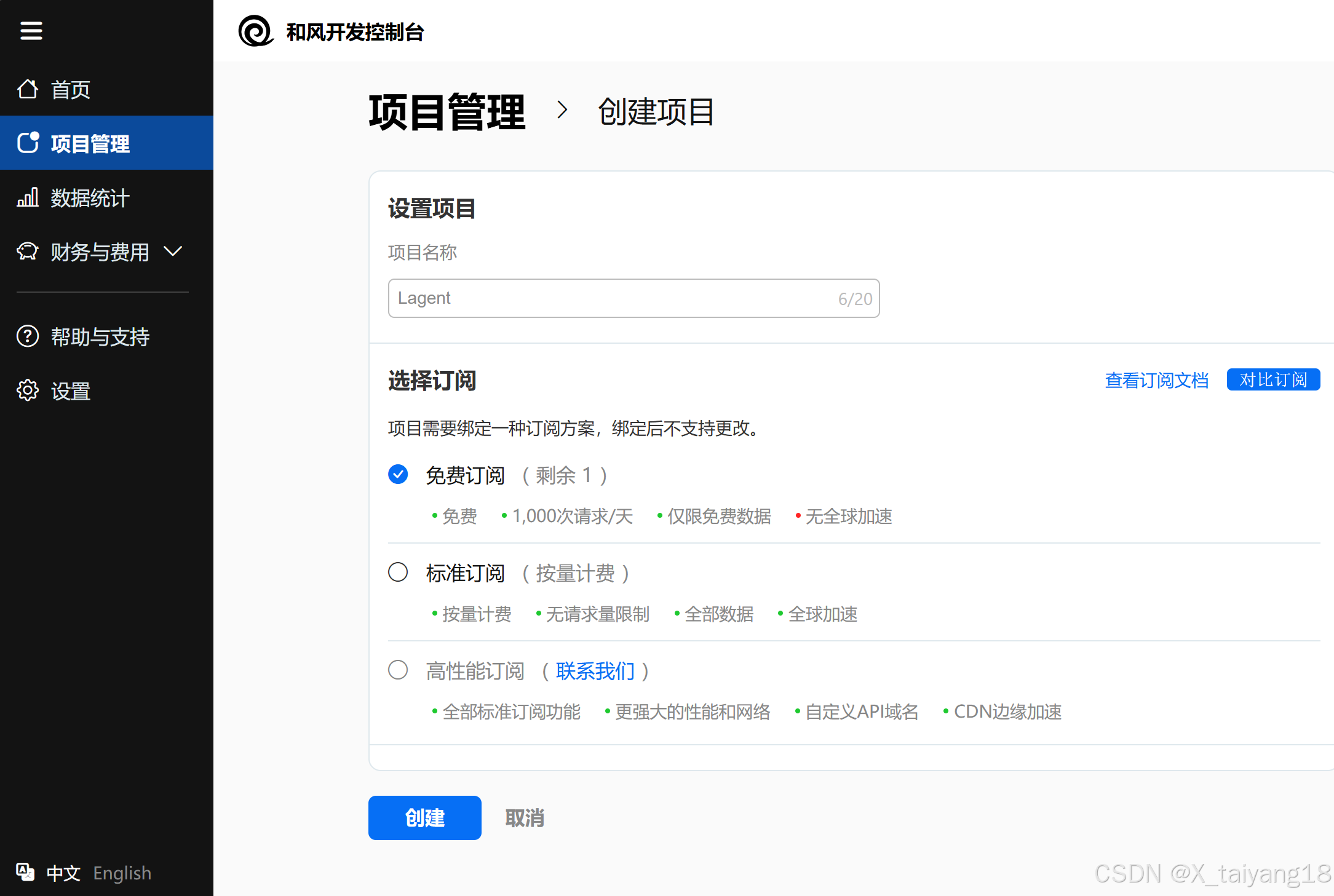Screen dimensions: 1334x896
Task: Click the settings gear icon
Action: pyautogui.click(x=28, y=391)
